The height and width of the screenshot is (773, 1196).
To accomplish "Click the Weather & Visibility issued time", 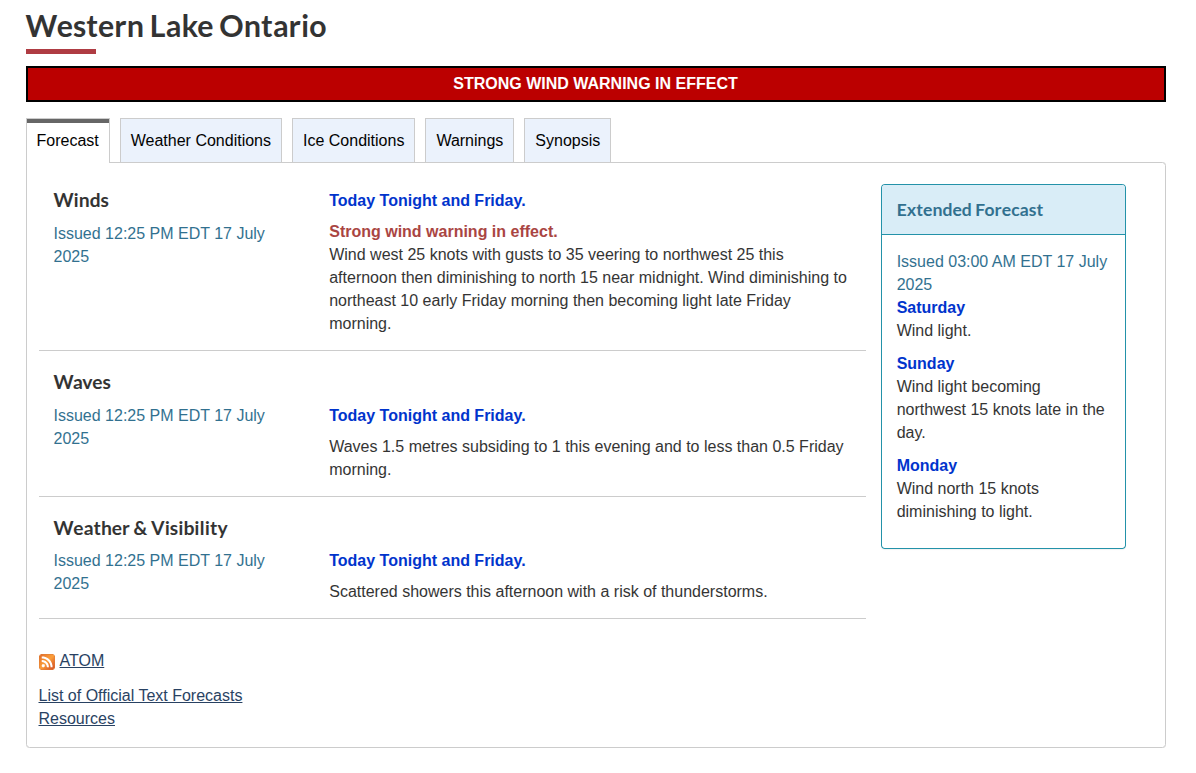I will point(159,572).
